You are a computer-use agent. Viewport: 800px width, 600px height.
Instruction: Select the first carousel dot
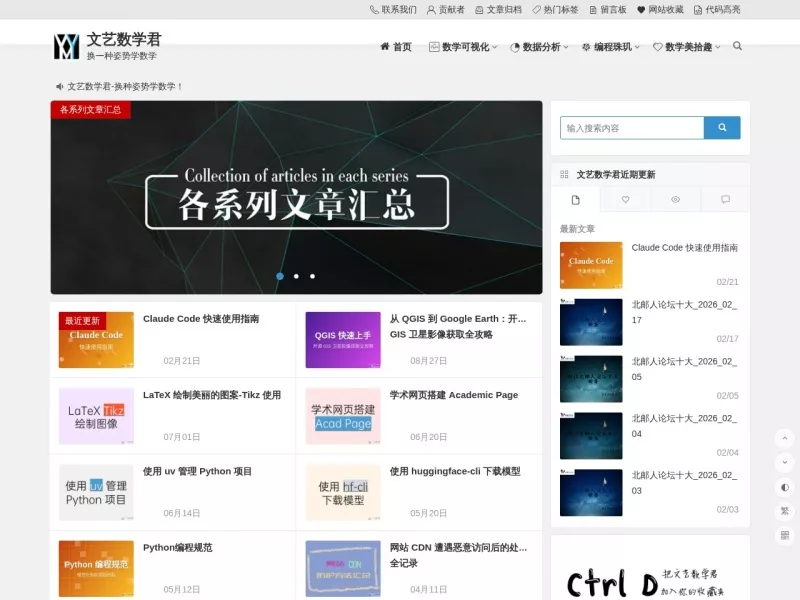[x=280, y=276]
